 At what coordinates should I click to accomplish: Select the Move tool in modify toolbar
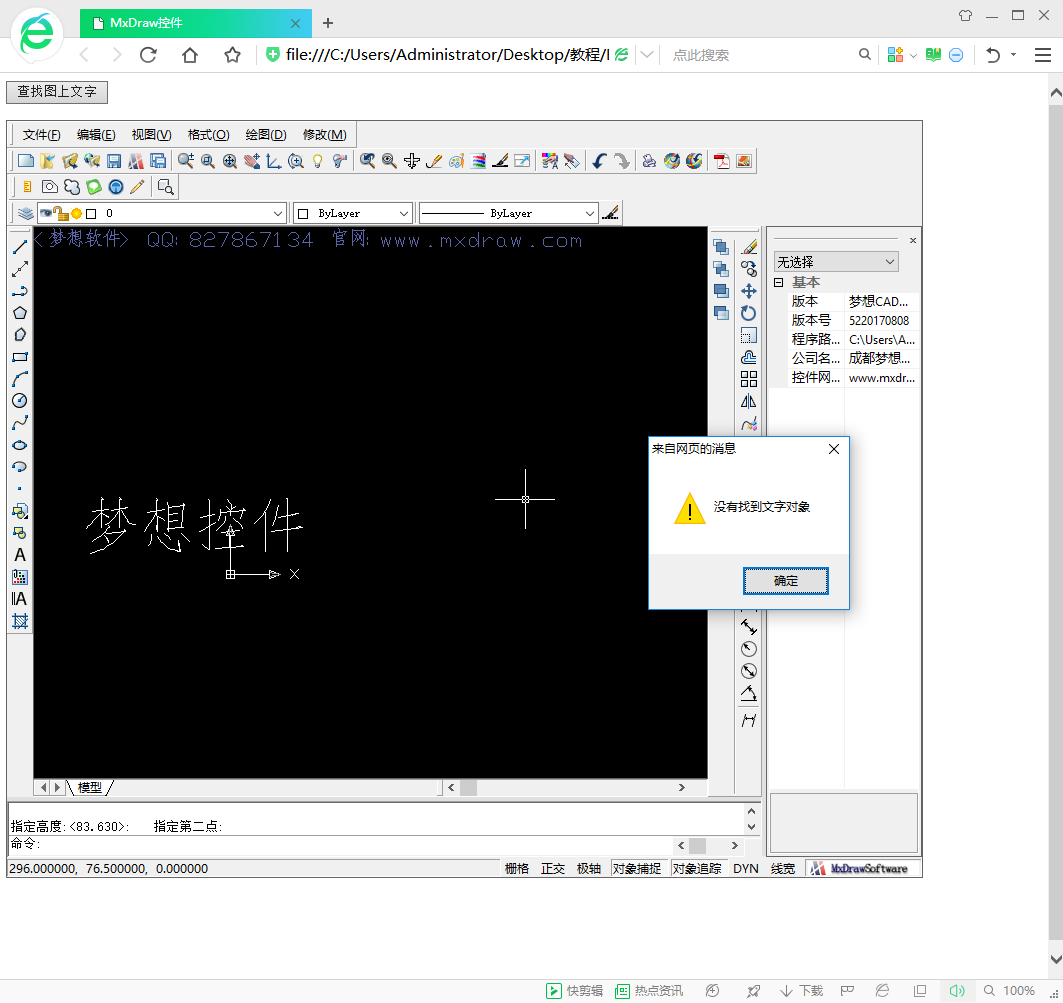point(748,291)
